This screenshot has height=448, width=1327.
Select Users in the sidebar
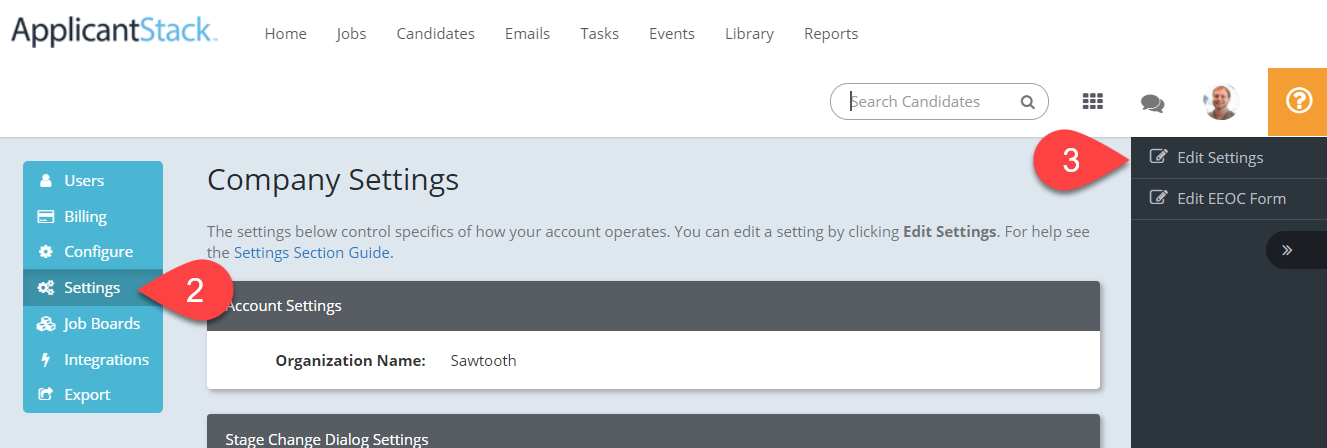(93, 181)
